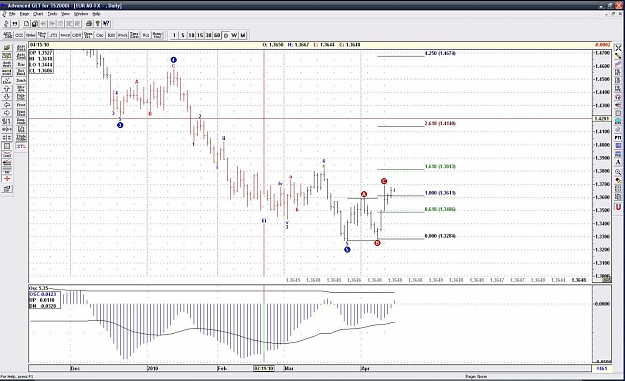
Task: Click the printer icon in toolbar
Action: pos(89,24)
